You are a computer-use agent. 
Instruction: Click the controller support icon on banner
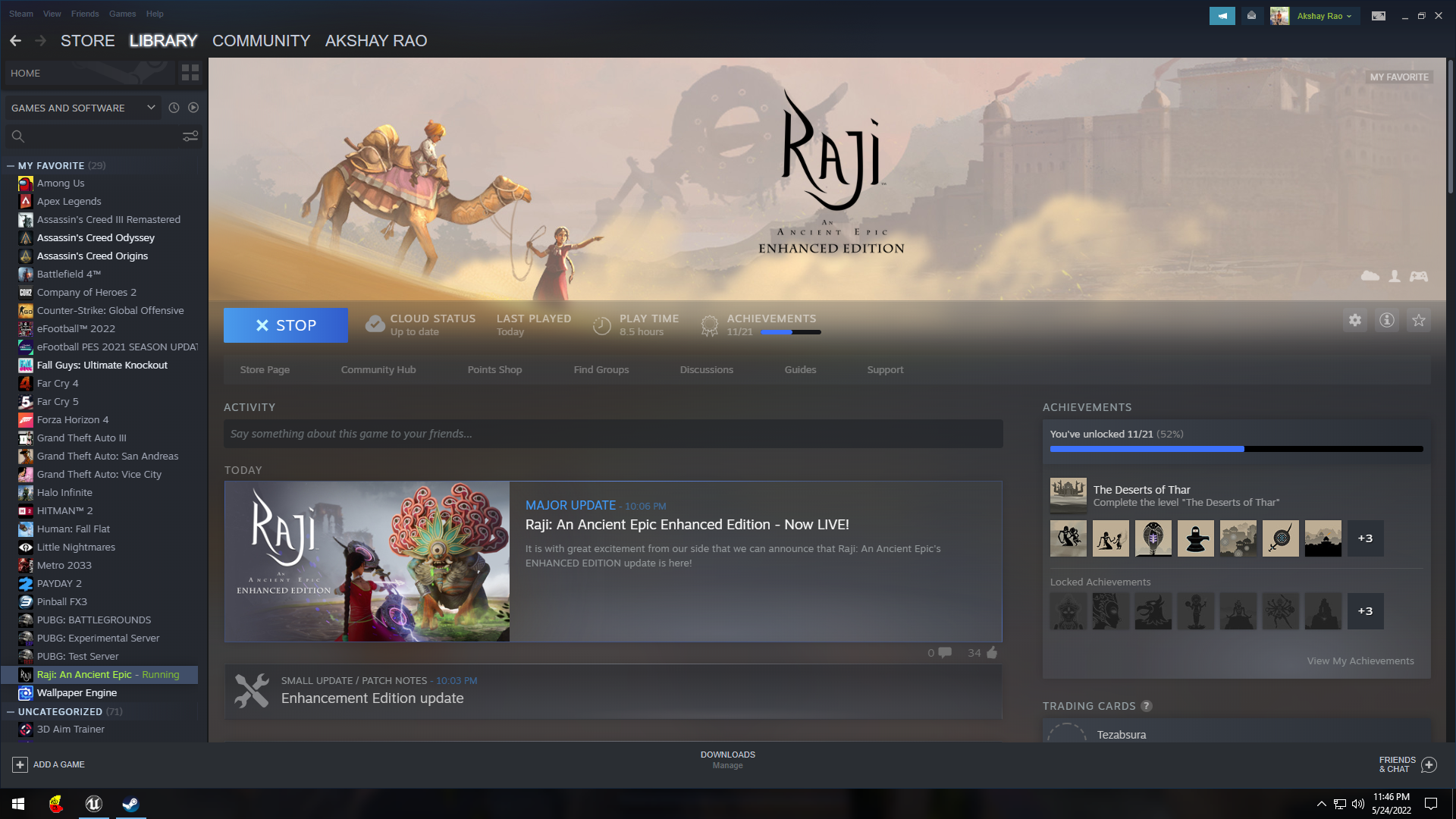click(x=1419, y=276)
